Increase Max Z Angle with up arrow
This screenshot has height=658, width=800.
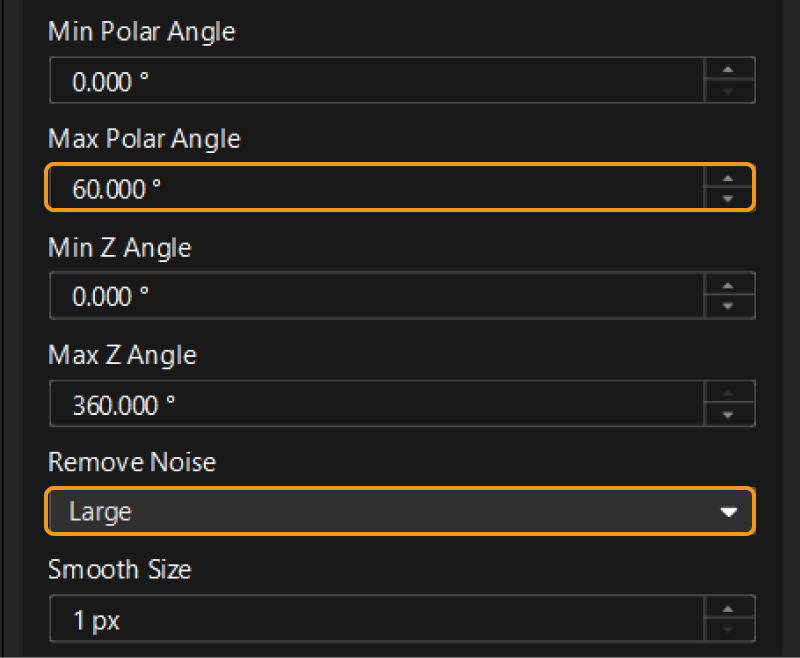click(728, 393)
